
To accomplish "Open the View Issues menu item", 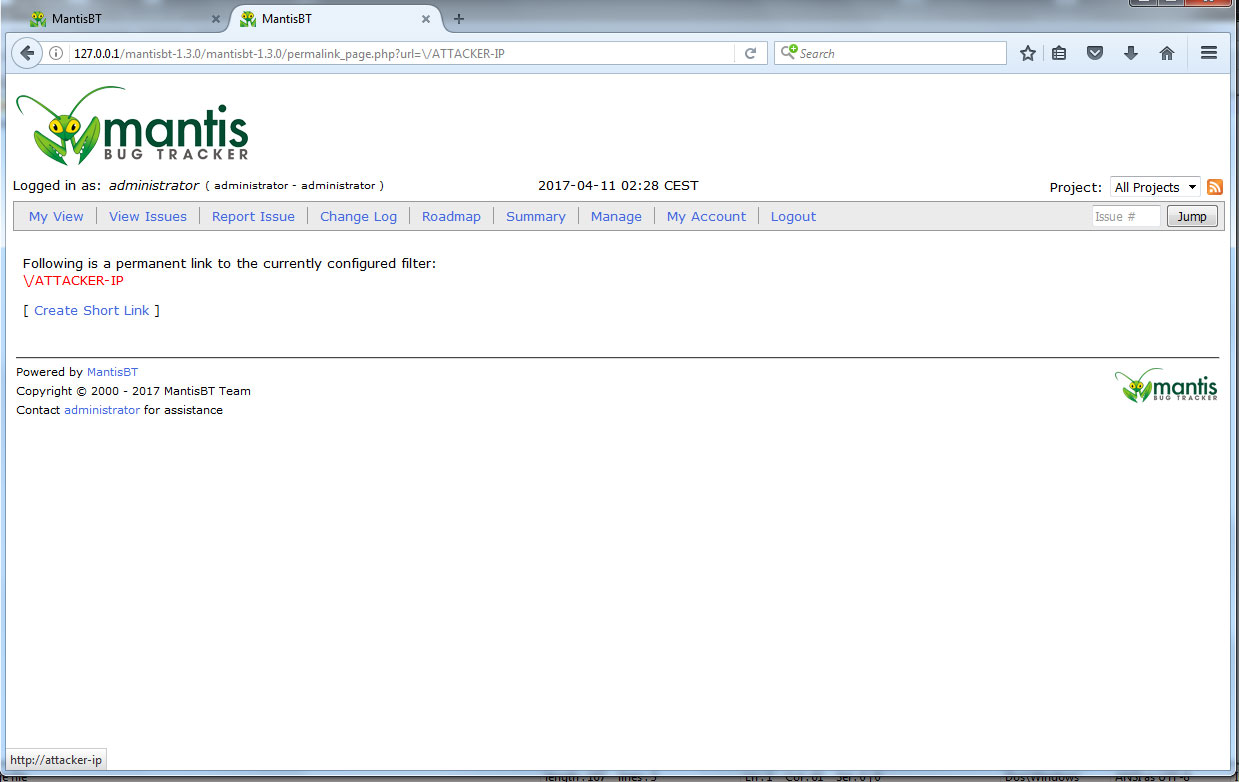I will (x=148, y=216).
